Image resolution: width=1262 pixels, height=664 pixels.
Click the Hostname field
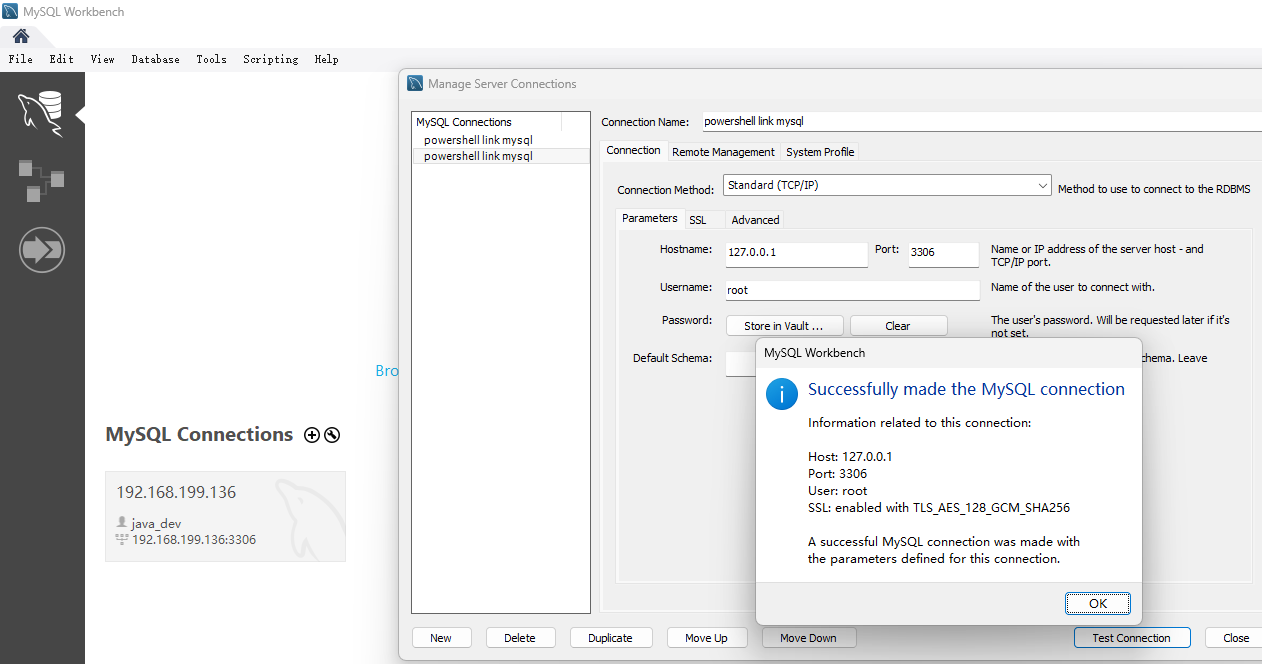click(x=797, y=253)
